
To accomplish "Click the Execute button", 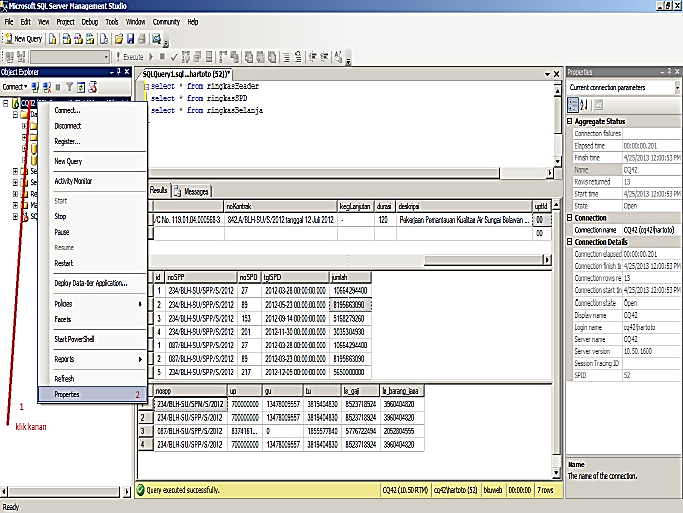I will click(x=129, y=57).
